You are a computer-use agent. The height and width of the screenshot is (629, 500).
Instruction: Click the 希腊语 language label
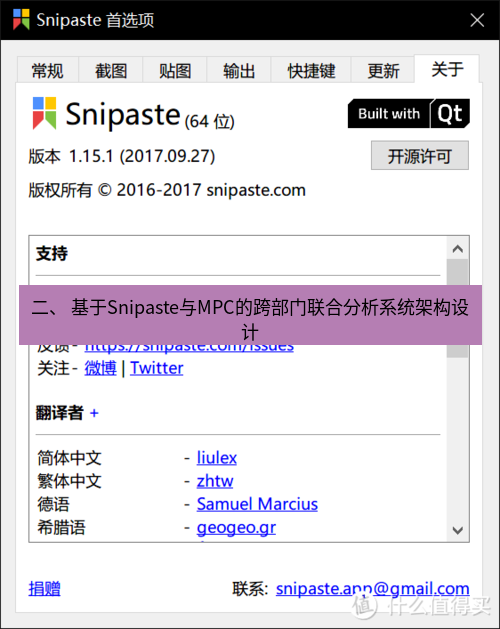[x=61, y=528]
